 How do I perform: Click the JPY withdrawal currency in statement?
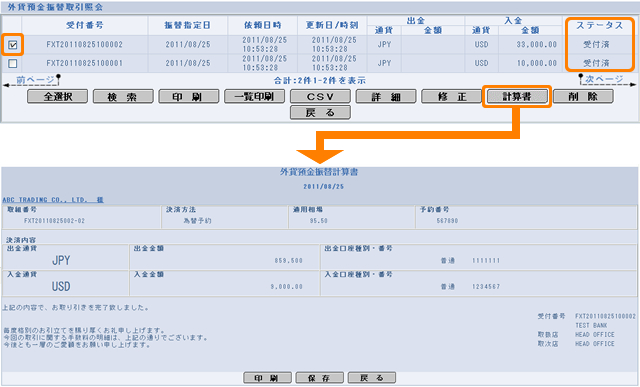pos(61,260)
